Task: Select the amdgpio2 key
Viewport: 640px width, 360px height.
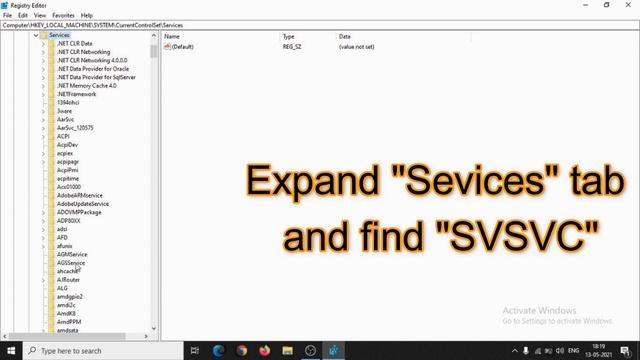Action: pos(70,297)
